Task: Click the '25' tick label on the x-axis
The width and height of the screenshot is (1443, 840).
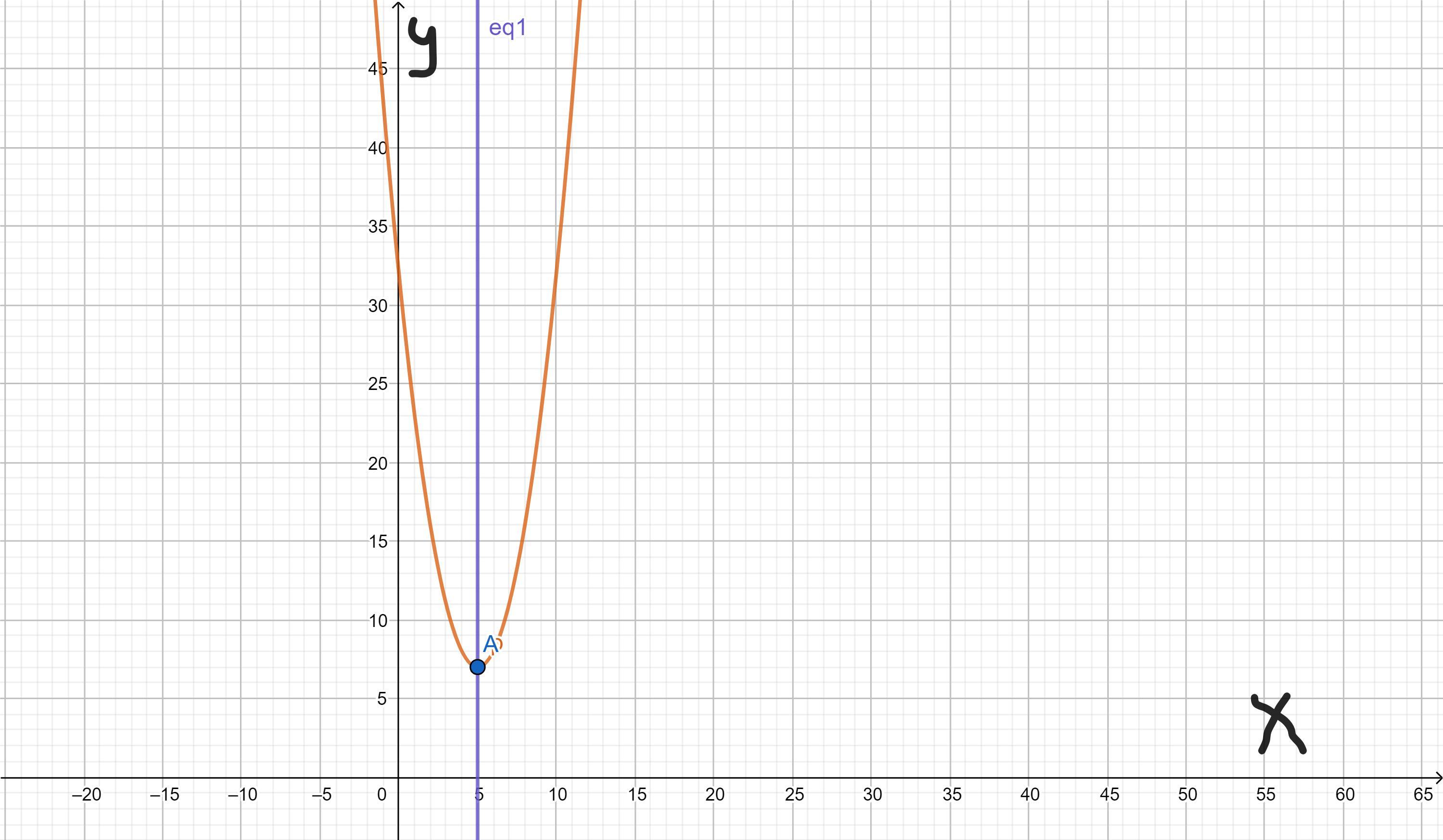Action: point(794,795)
